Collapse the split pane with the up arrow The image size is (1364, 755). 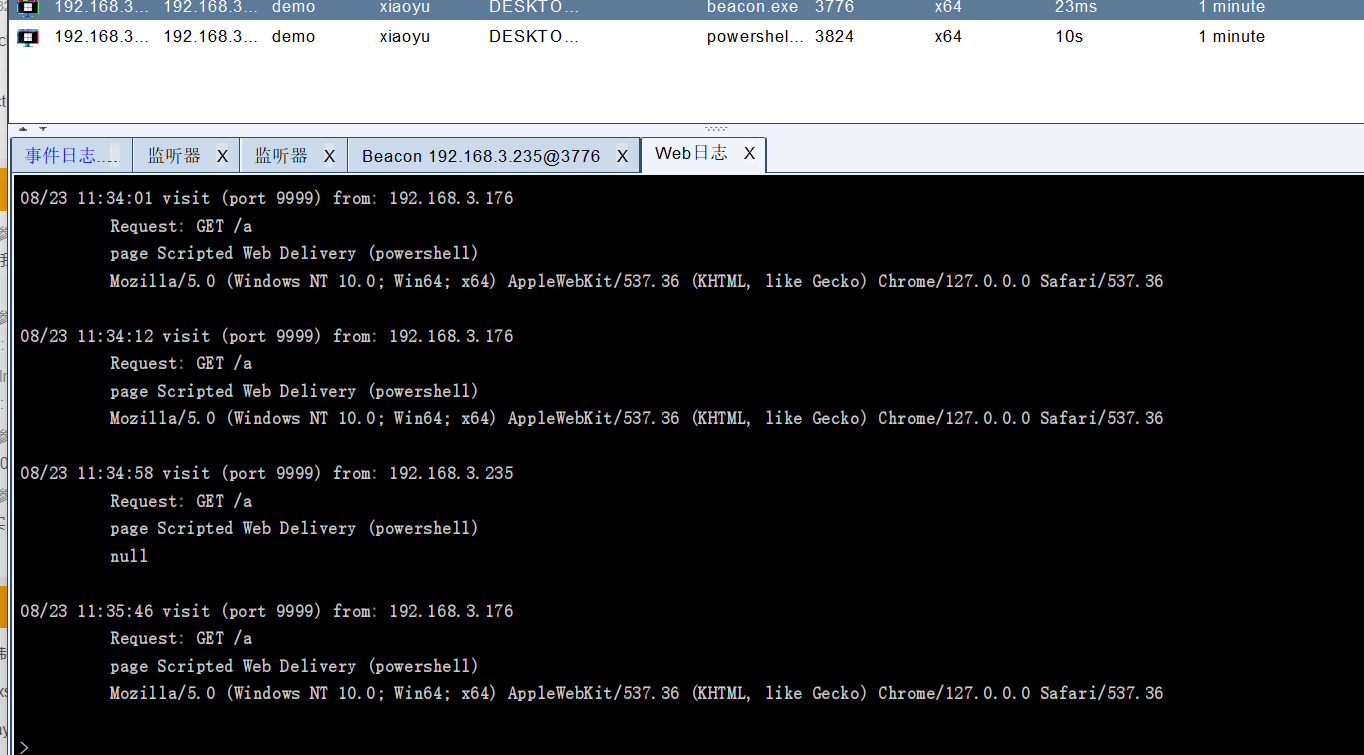(23, 128)
